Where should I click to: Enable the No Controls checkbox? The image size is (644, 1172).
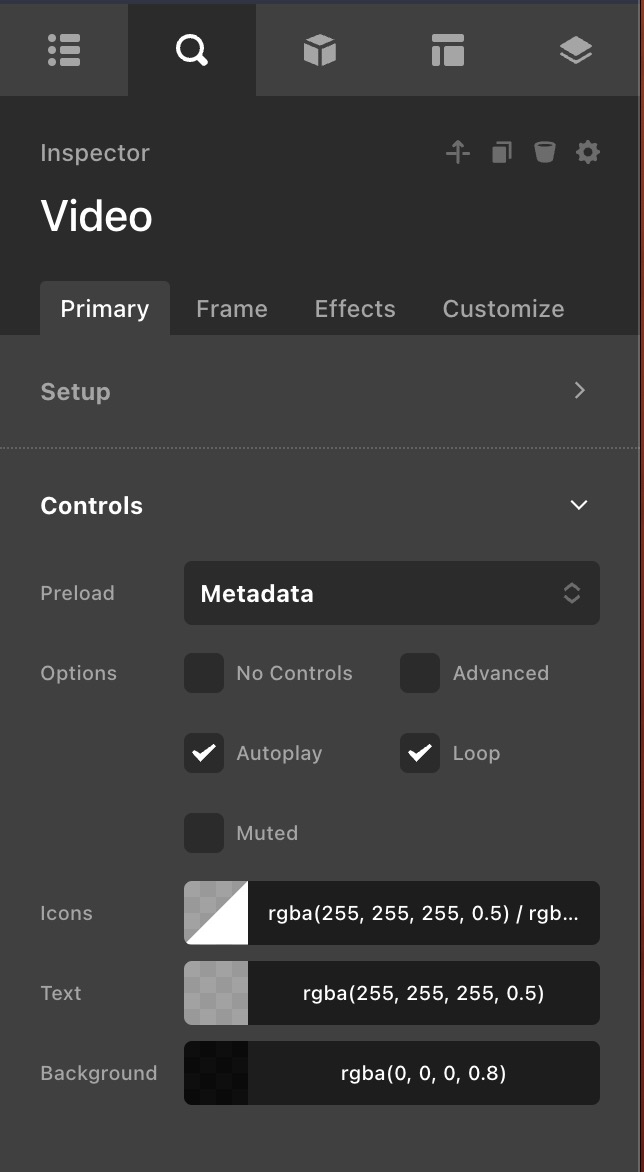tap(204, 673)
